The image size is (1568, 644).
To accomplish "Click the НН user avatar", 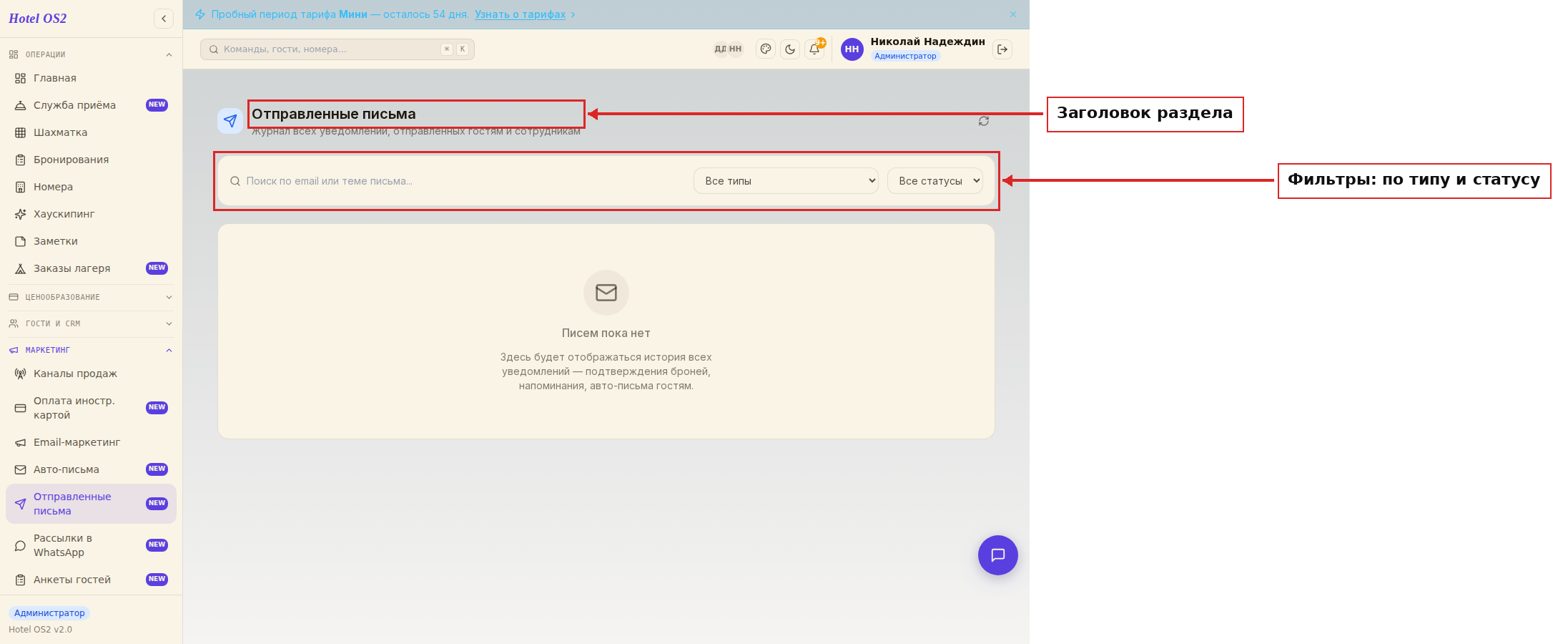I will [x=852, y=49].
